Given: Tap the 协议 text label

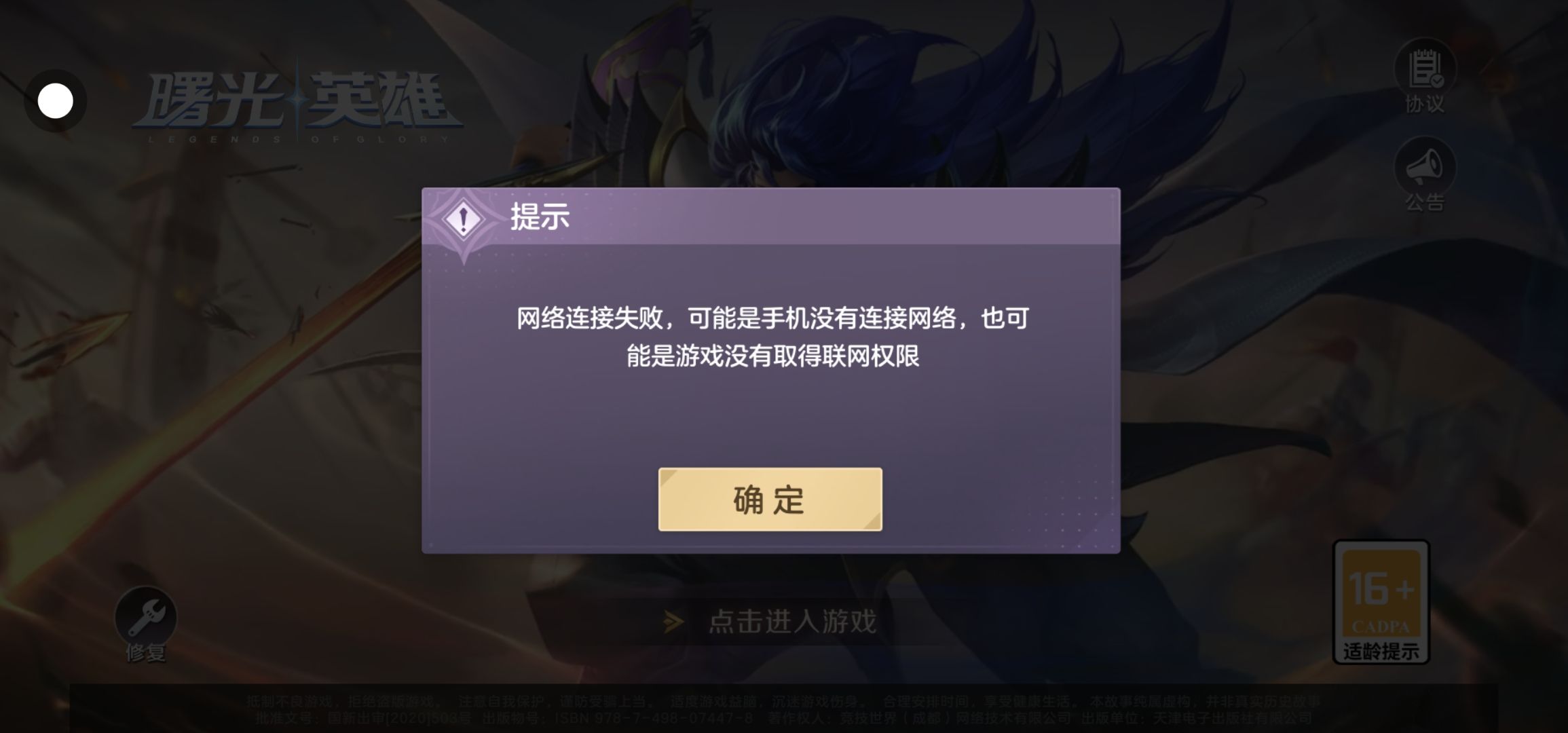Looking at the screenshot, I should (x=1425, y=105).
